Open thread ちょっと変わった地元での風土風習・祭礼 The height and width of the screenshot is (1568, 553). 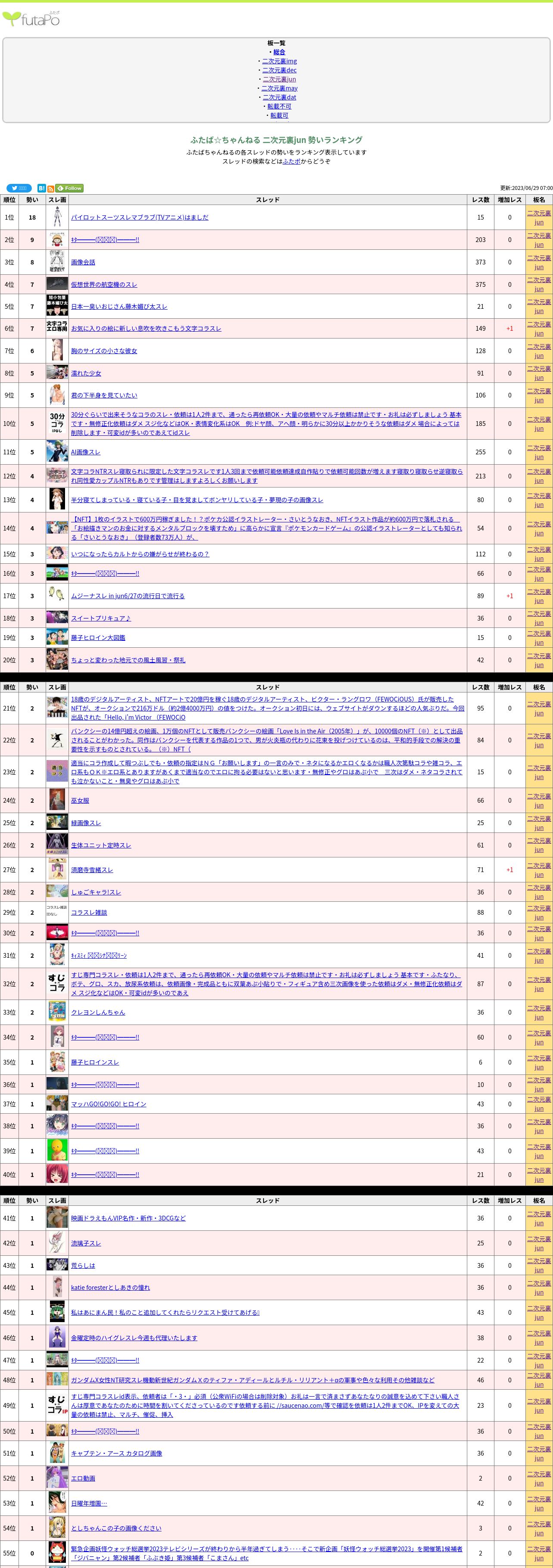(128, 661)
